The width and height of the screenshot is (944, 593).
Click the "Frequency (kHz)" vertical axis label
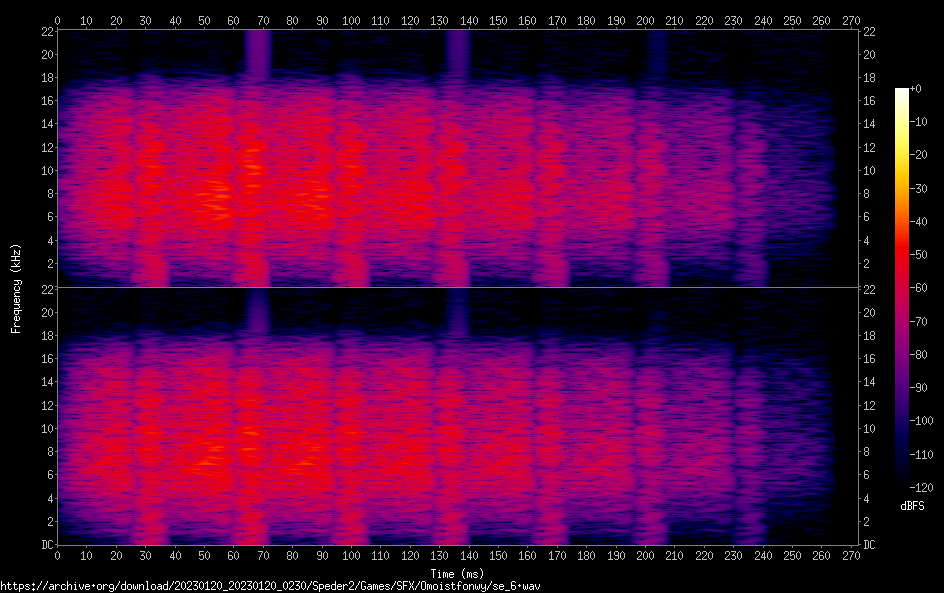(16, 288)
